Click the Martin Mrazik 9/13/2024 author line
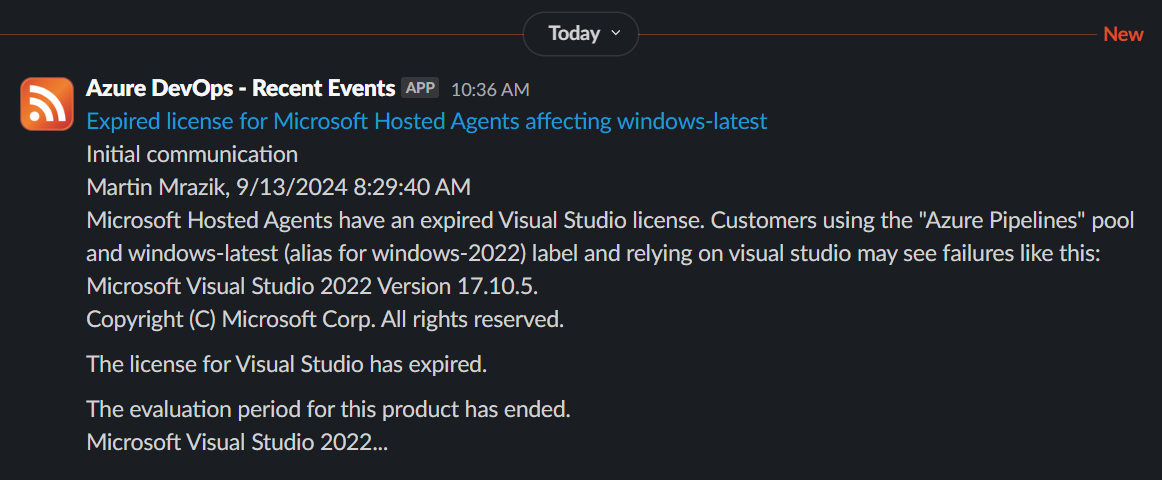Screen dimensions: 1162x480 (x=278, y=187)
